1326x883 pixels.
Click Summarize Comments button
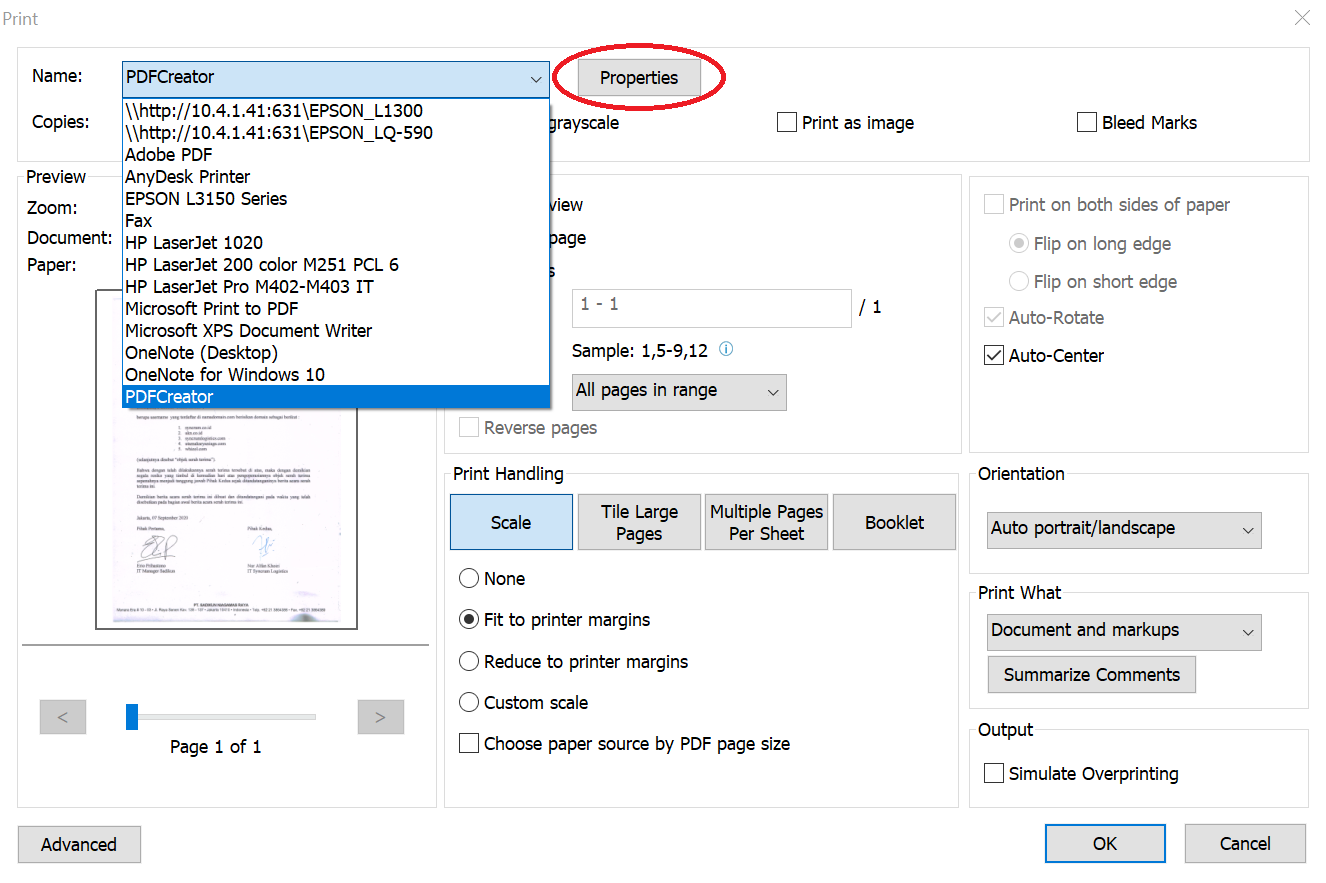[1092, 675]
